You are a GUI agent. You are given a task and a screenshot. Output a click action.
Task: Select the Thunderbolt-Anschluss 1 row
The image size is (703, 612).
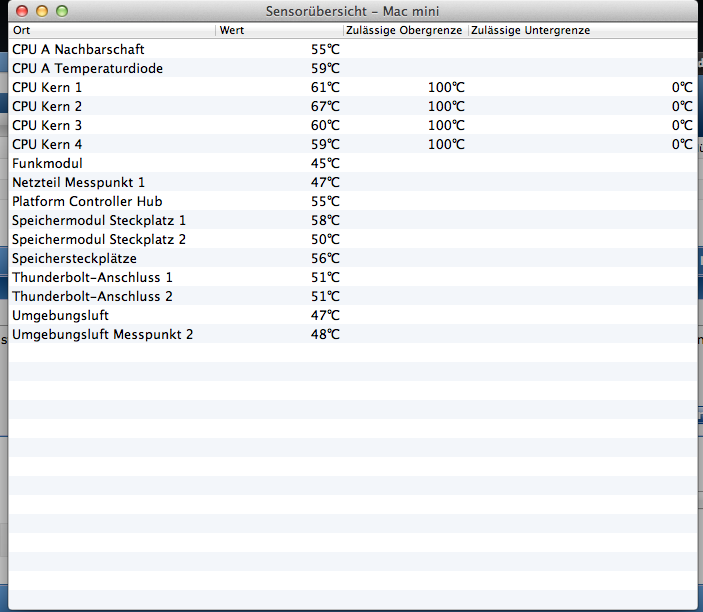[353, 277]
